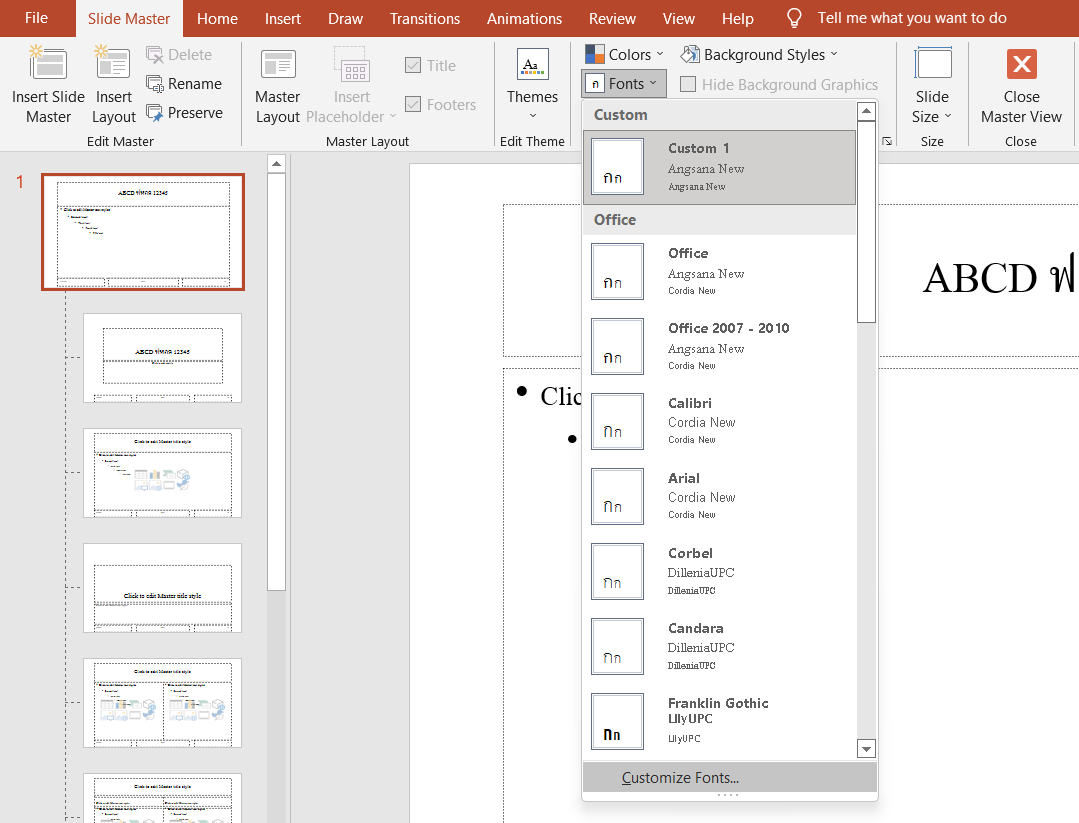Click the red Close Master View icon
Screen dimensions: 1079x823
point(1022,64)
